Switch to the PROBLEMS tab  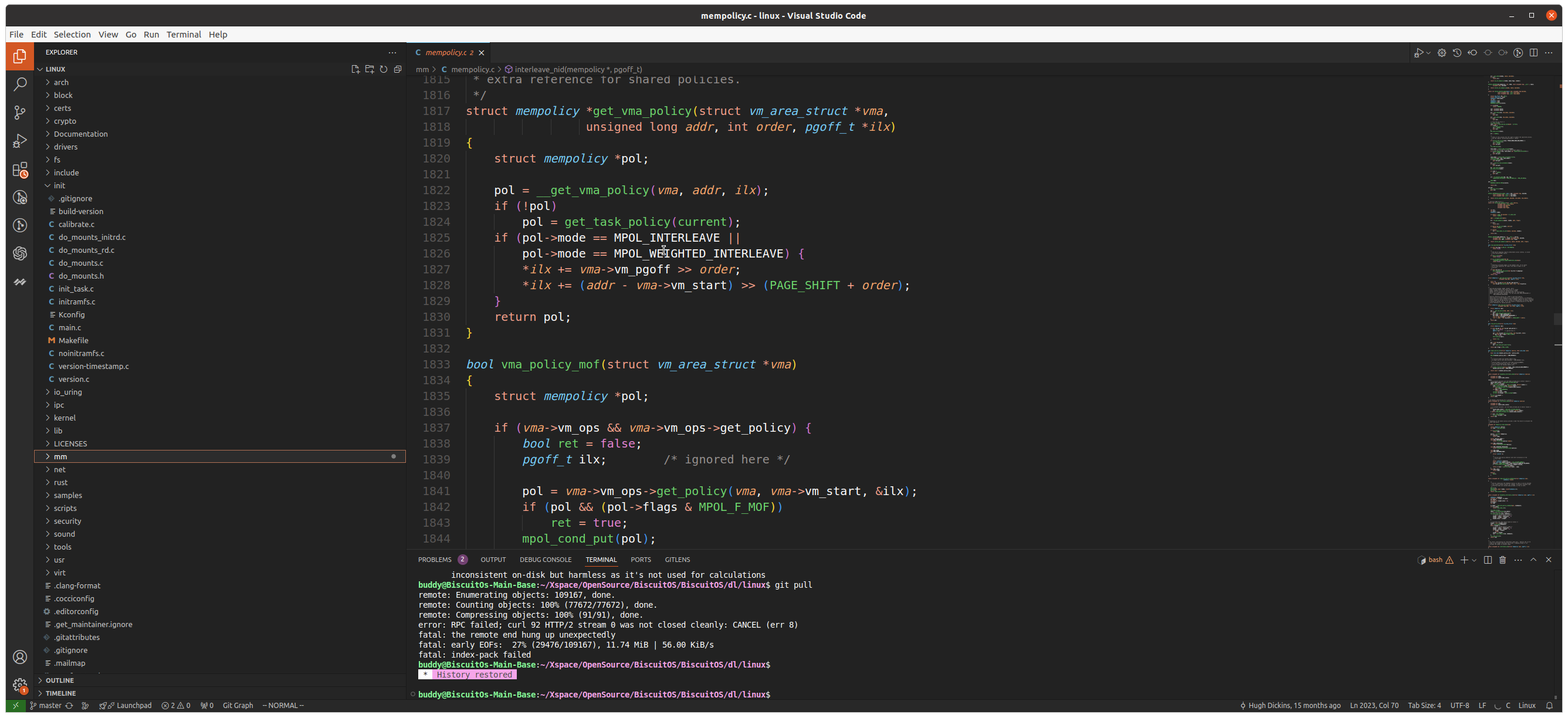435,560
